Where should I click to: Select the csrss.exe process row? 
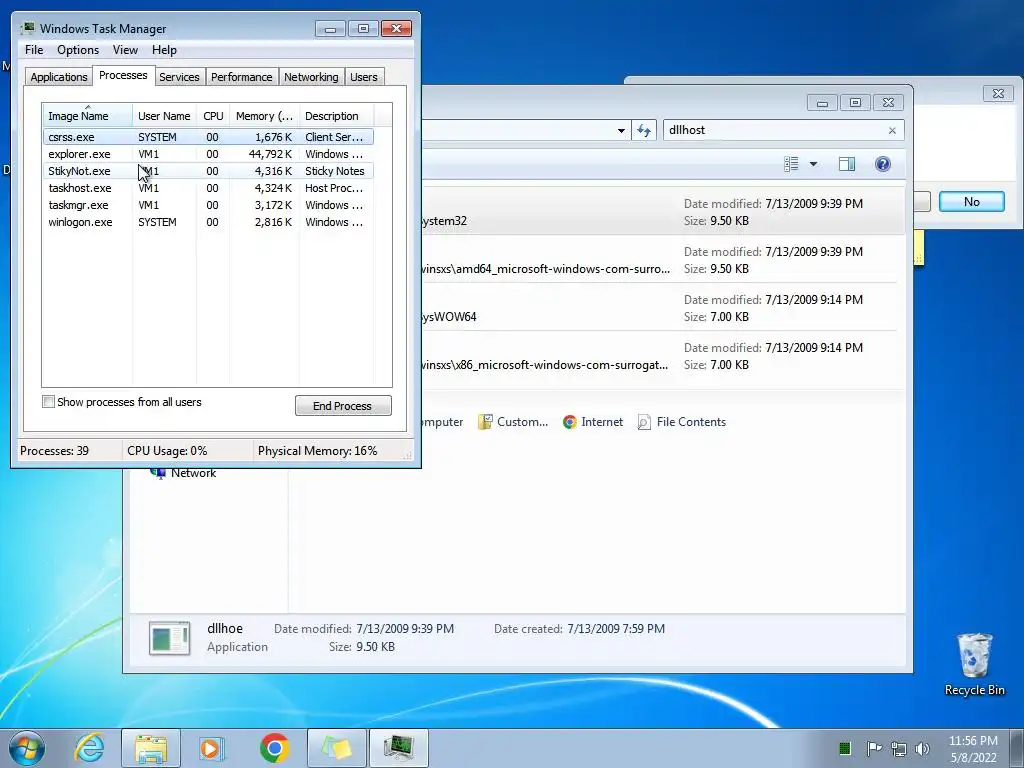point(208,137)
